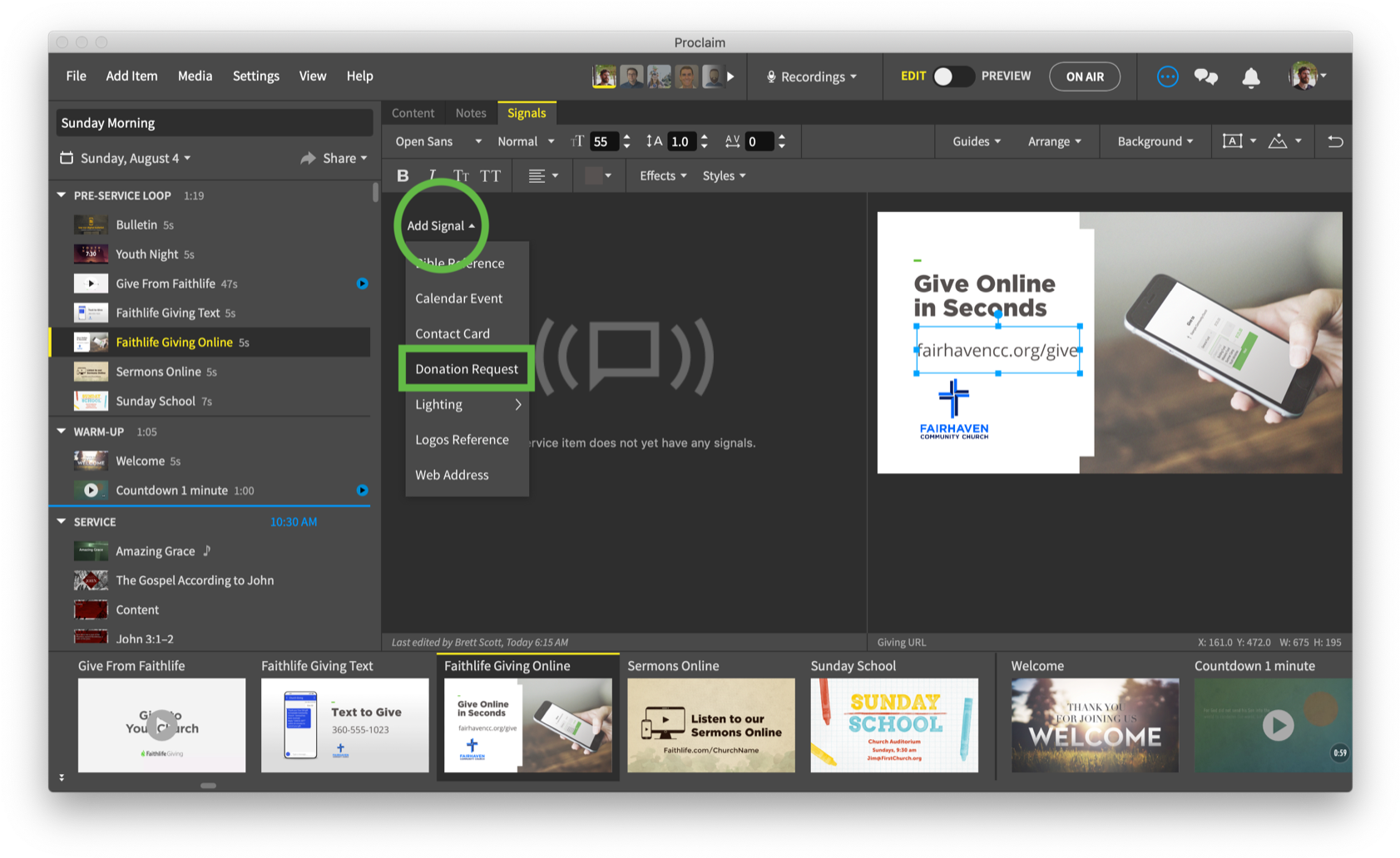Open the Help menu
The height and width of the screenshot is (858, 1400).
pyautogui.click(x=359, y=76)
